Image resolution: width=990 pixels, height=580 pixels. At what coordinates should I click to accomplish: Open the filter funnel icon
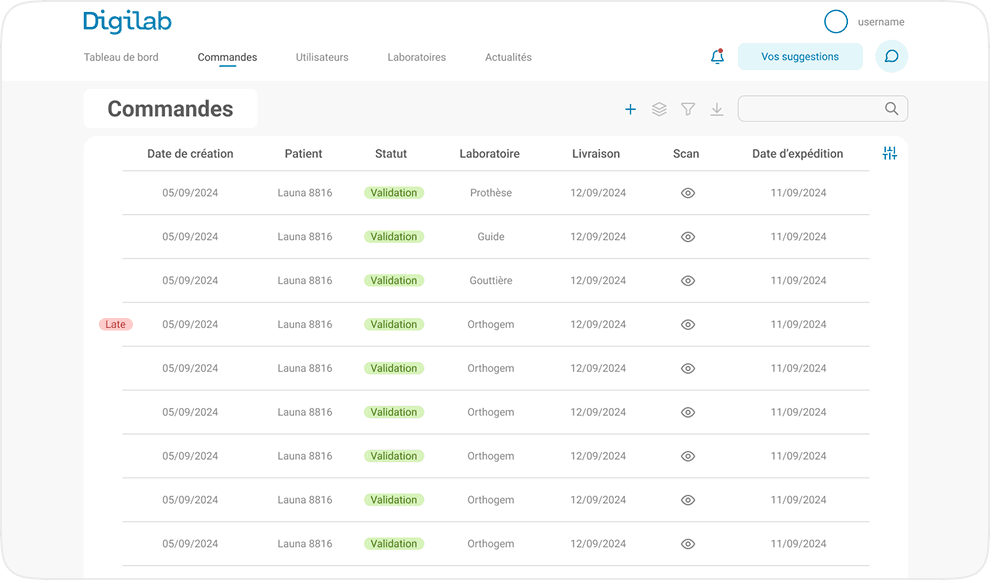(688, 110)
